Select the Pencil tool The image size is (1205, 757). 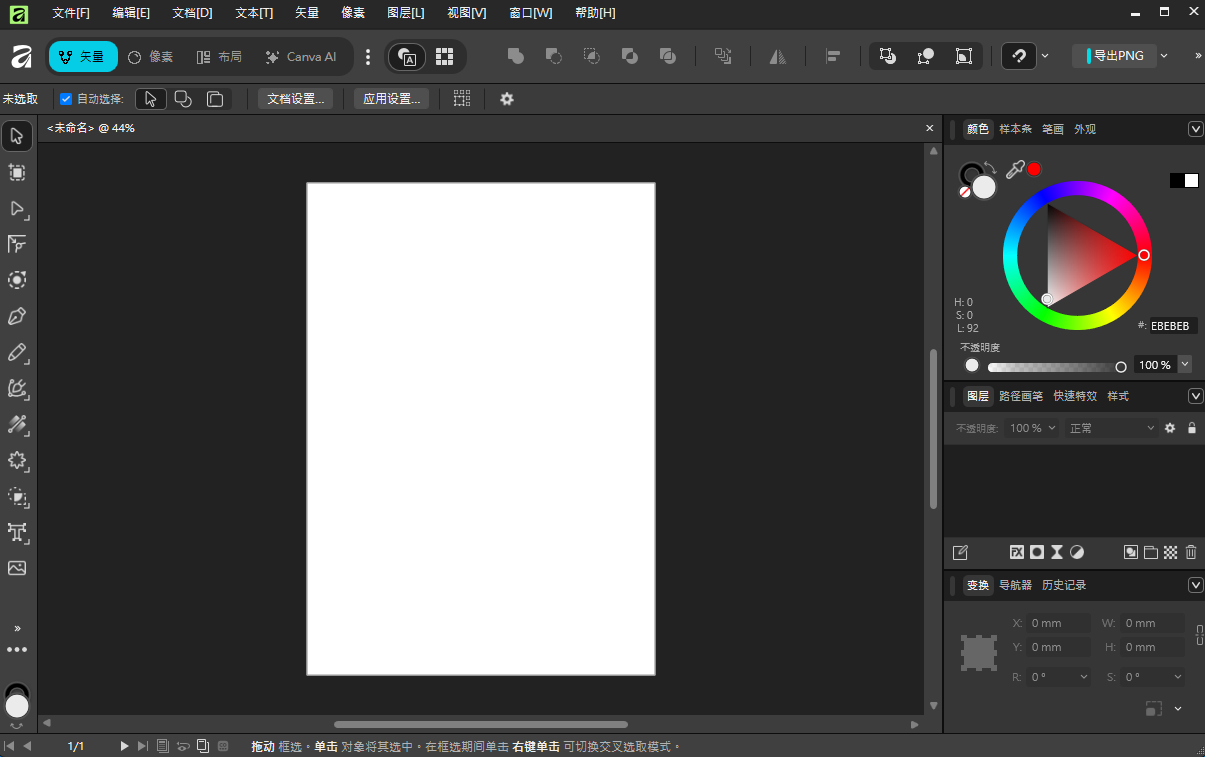coord(17,352)
